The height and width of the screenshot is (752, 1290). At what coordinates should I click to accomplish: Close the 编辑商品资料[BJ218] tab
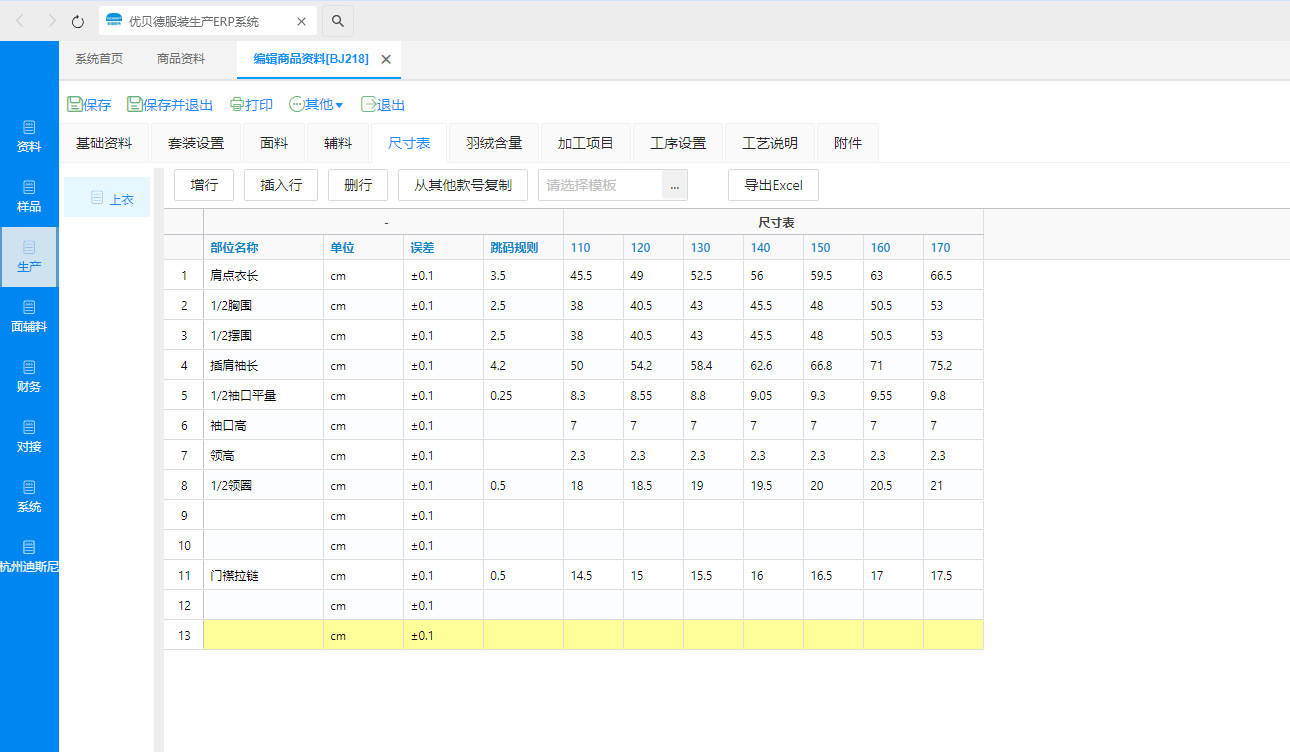(386, 59)
